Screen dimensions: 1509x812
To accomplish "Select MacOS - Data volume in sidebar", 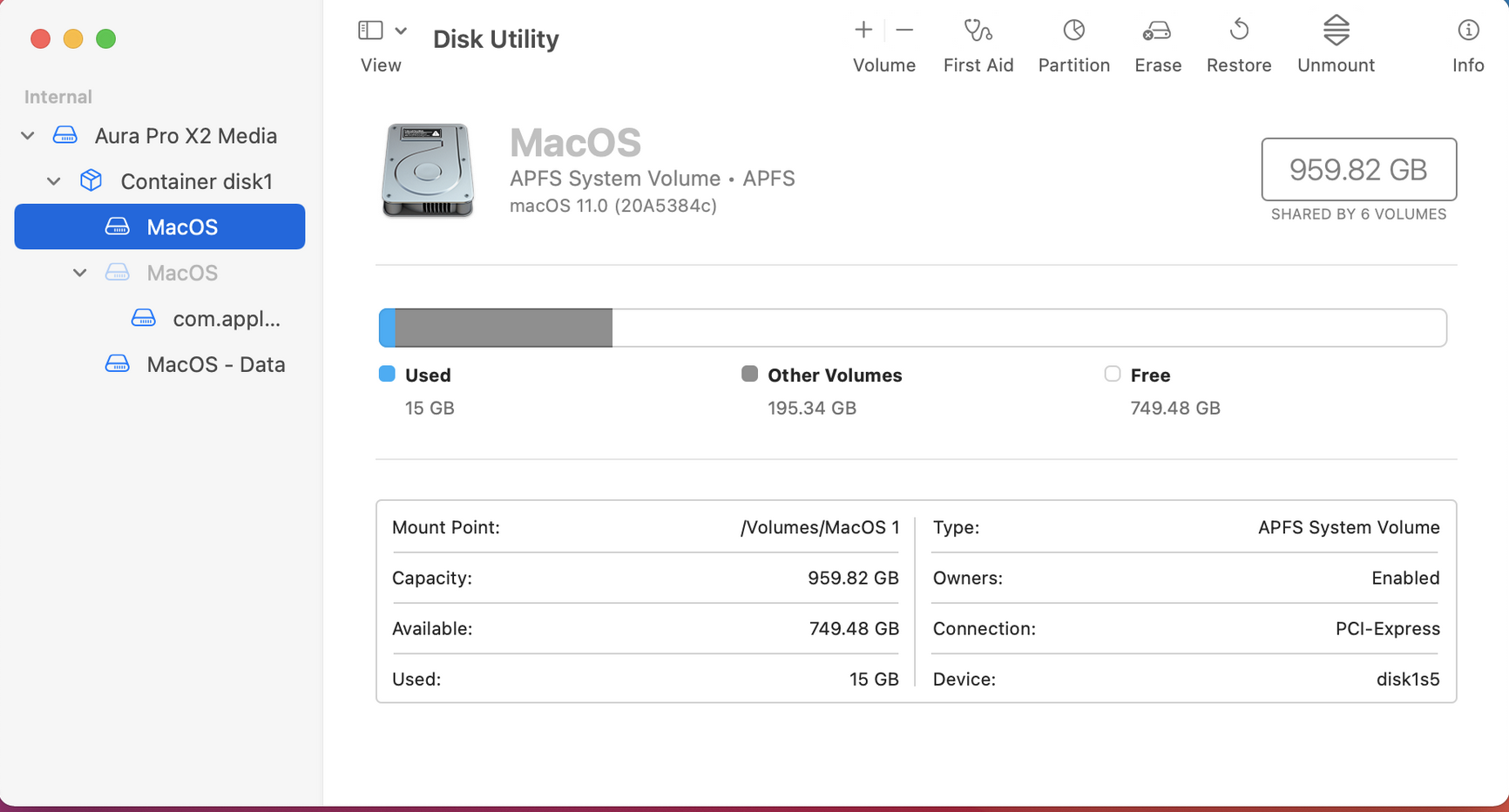I will point(215,364).
